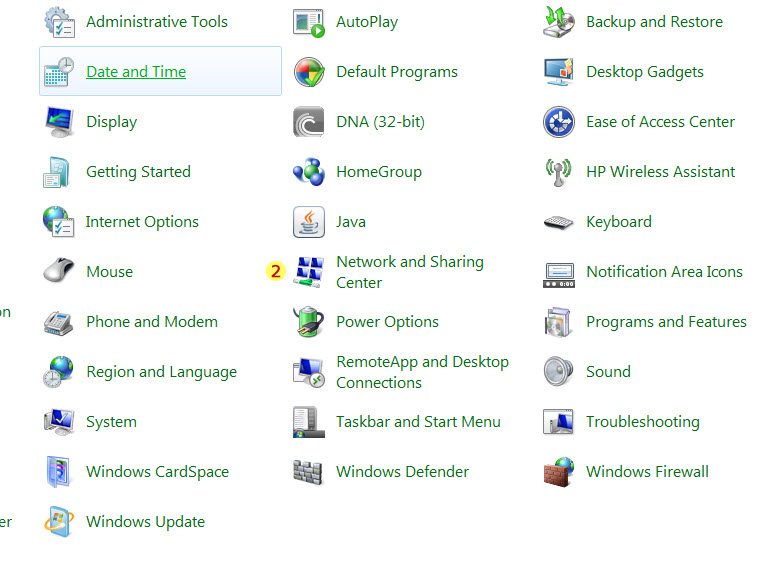
Task: Click the Administrative Tools link text
Action: pos(157,22)
